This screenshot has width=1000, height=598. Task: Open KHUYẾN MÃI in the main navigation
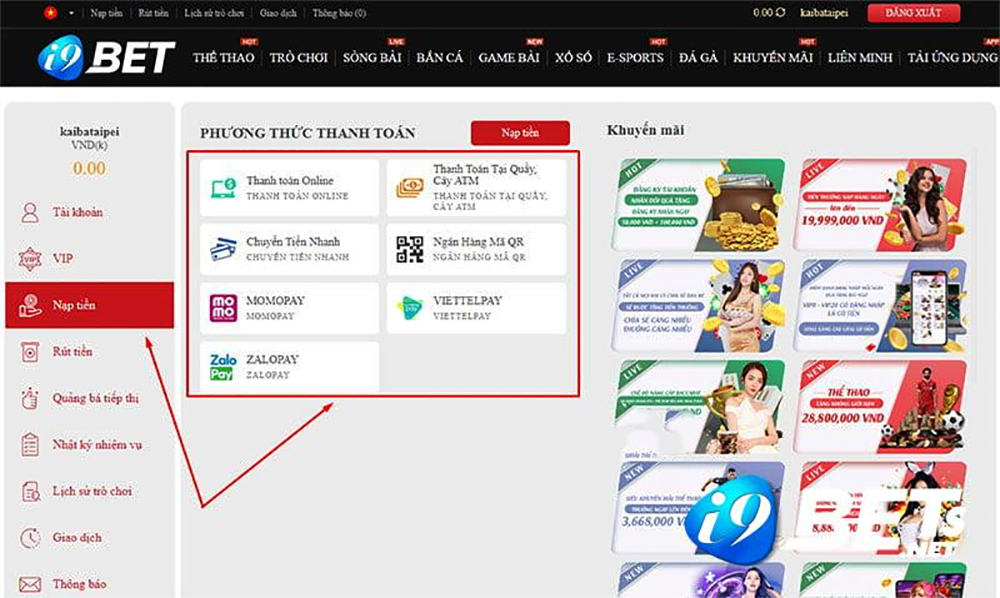[x=773, y=57]
